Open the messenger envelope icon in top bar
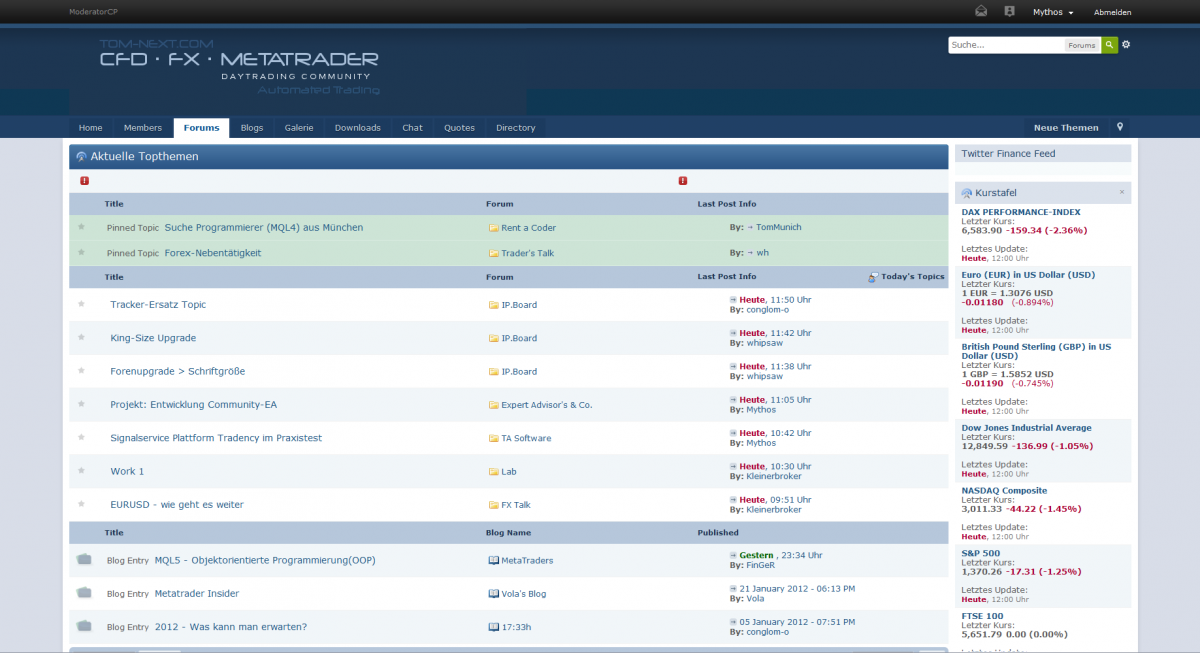This screenshot has width=1200, height=653. (981, 12)
